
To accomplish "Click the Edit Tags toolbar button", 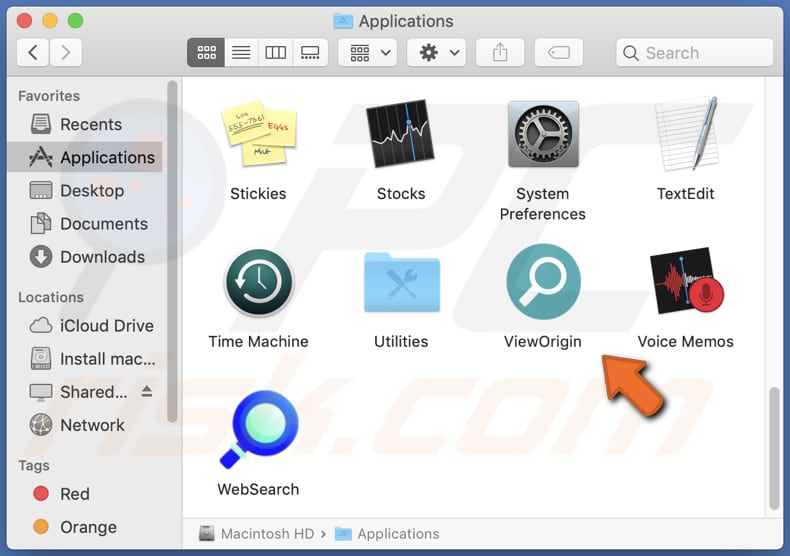I will [x=559, y=52].
